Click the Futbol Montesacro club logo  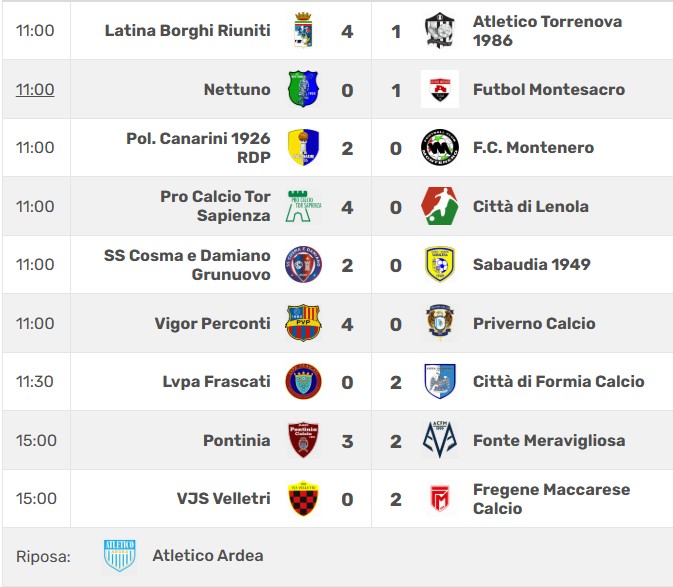440,89
